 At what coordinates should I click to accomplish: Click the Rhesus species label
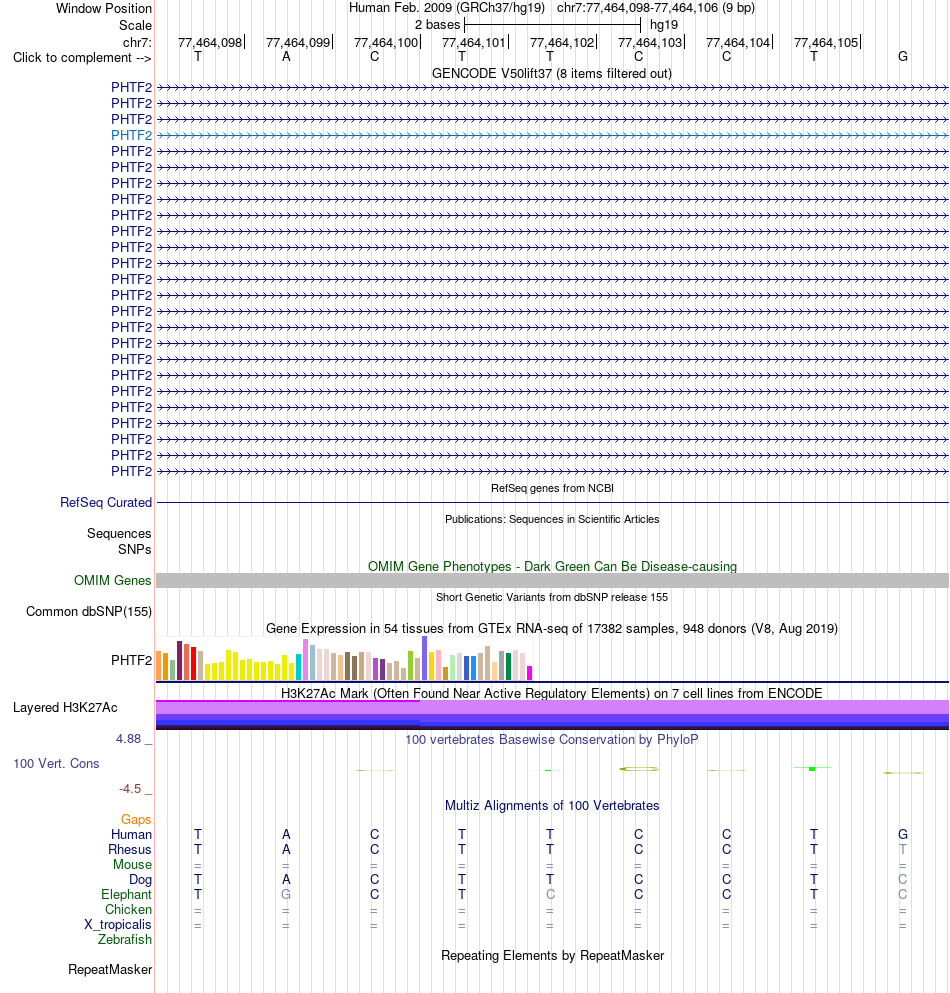pyautogui.click(x=130, y=849)
